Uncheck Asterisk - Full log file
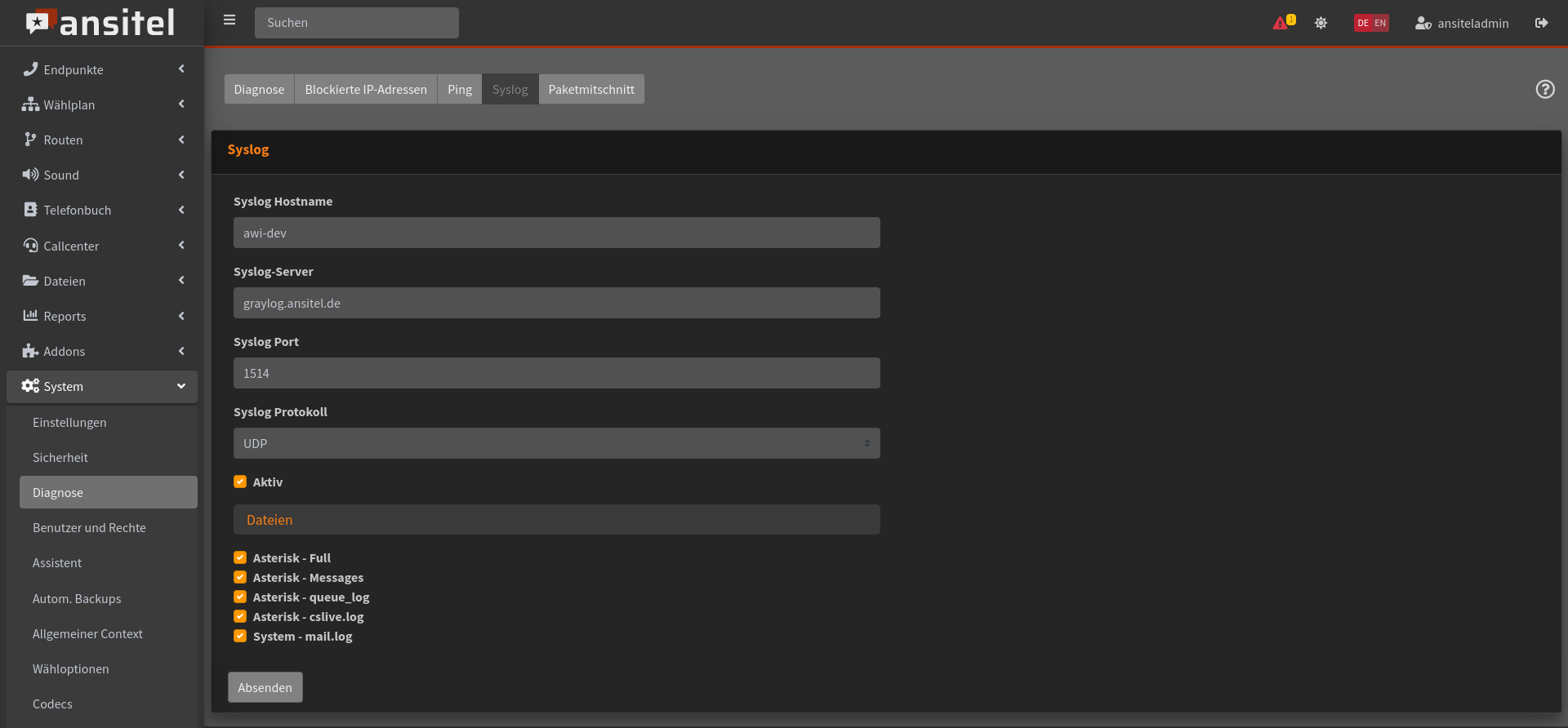 [x=240, y=557]
